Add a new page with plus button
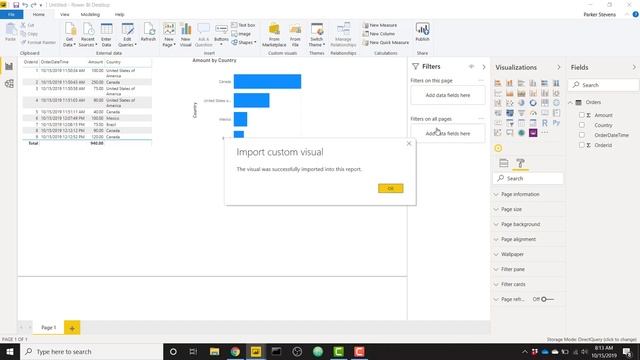Screen dimensions: 640x360 pyautogui.click(x=72, y=328)
